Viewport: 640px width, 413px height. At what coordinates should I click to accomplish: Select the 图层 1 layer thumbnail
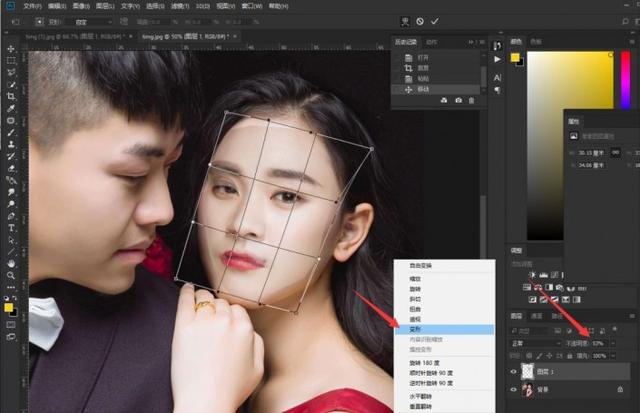coord(527,371)
